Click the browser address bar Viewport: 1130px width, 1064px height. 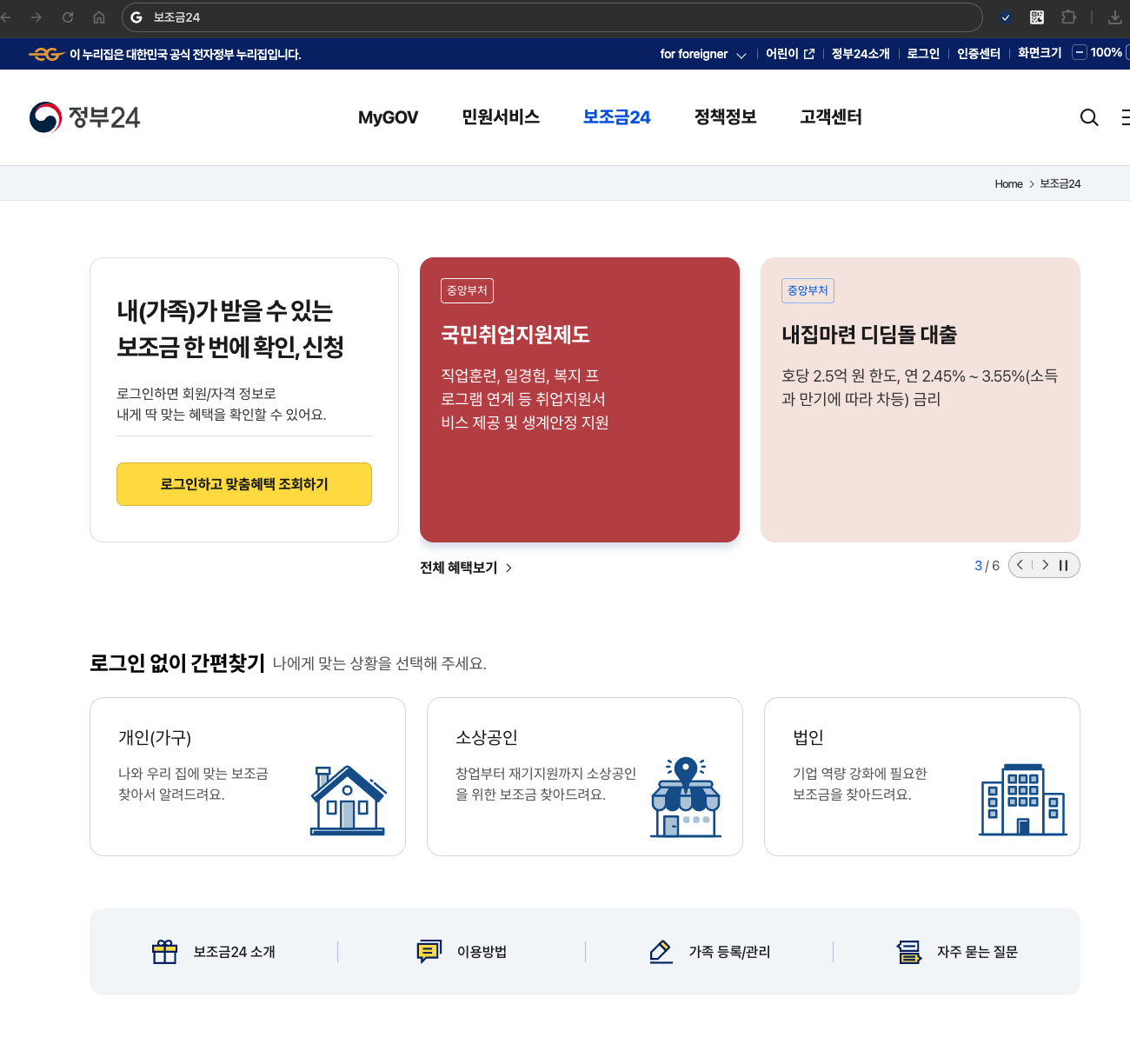pyautogui.click(x=552, y=17)
